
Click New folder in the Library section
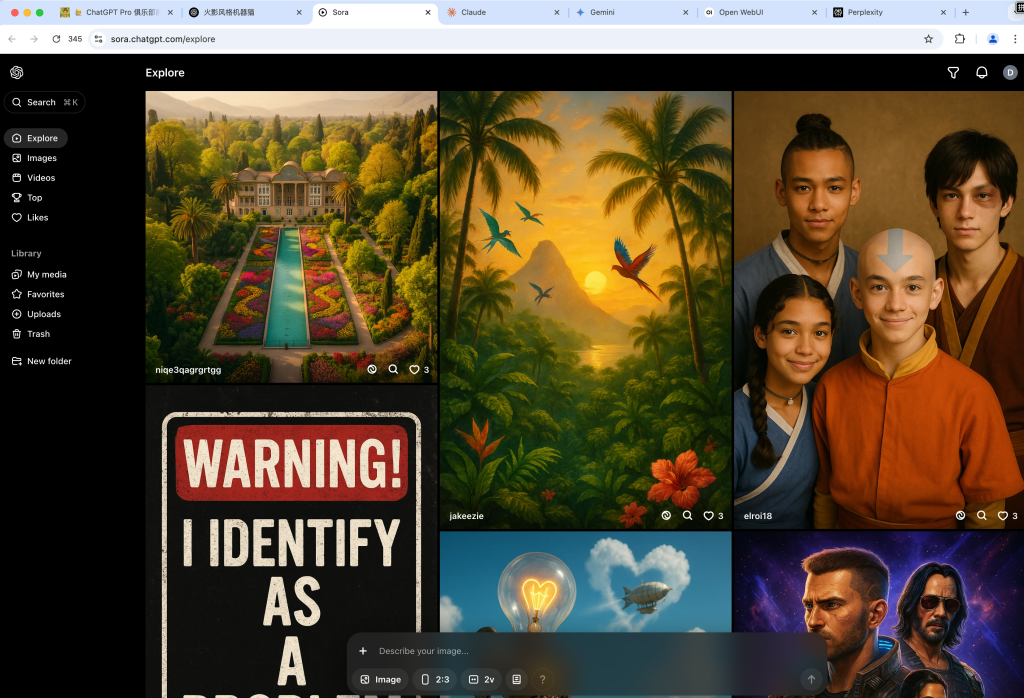pyautogui.click(x=48, y=361)
